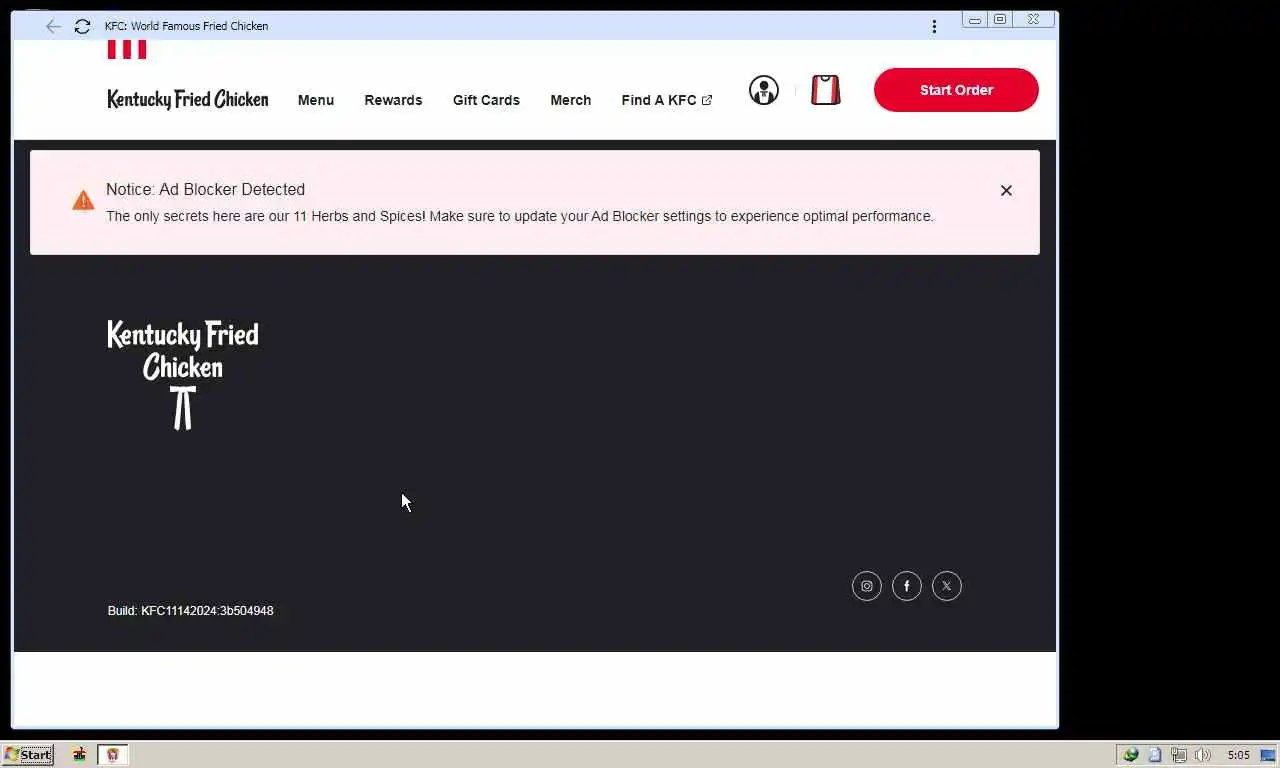Viewport: 1280px width, 768px height.
Task: Click the taskbar clock showing 5:05
Action: pos(1238,755)
